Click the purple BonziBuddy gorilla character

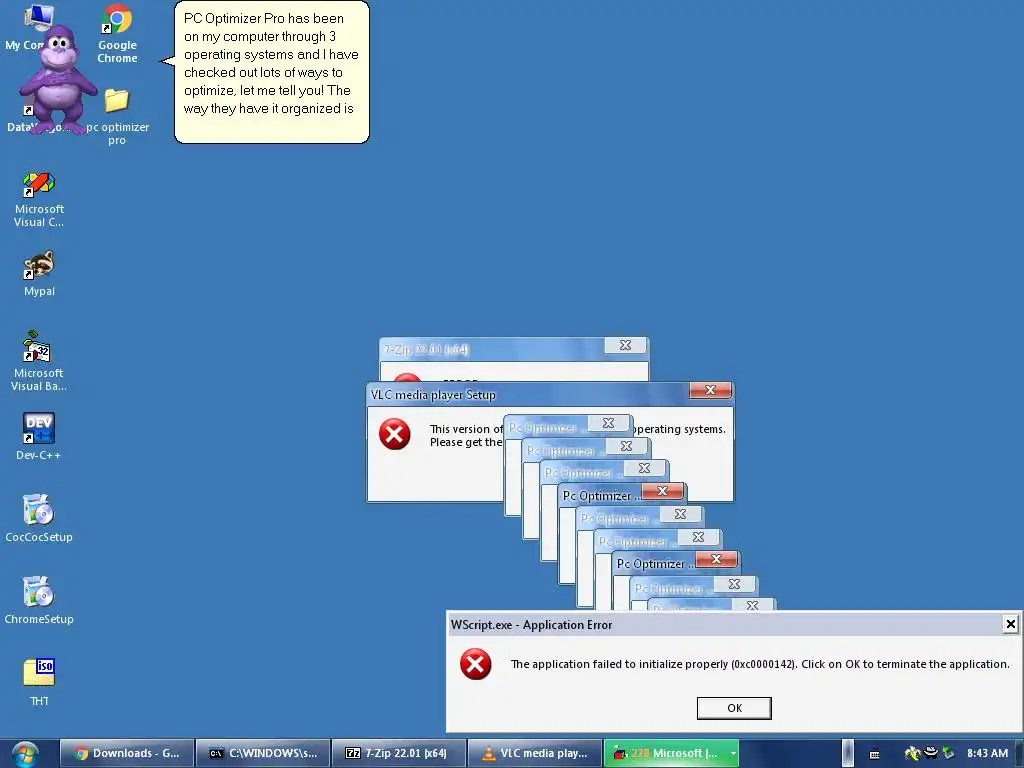click(x=58, y=79)
